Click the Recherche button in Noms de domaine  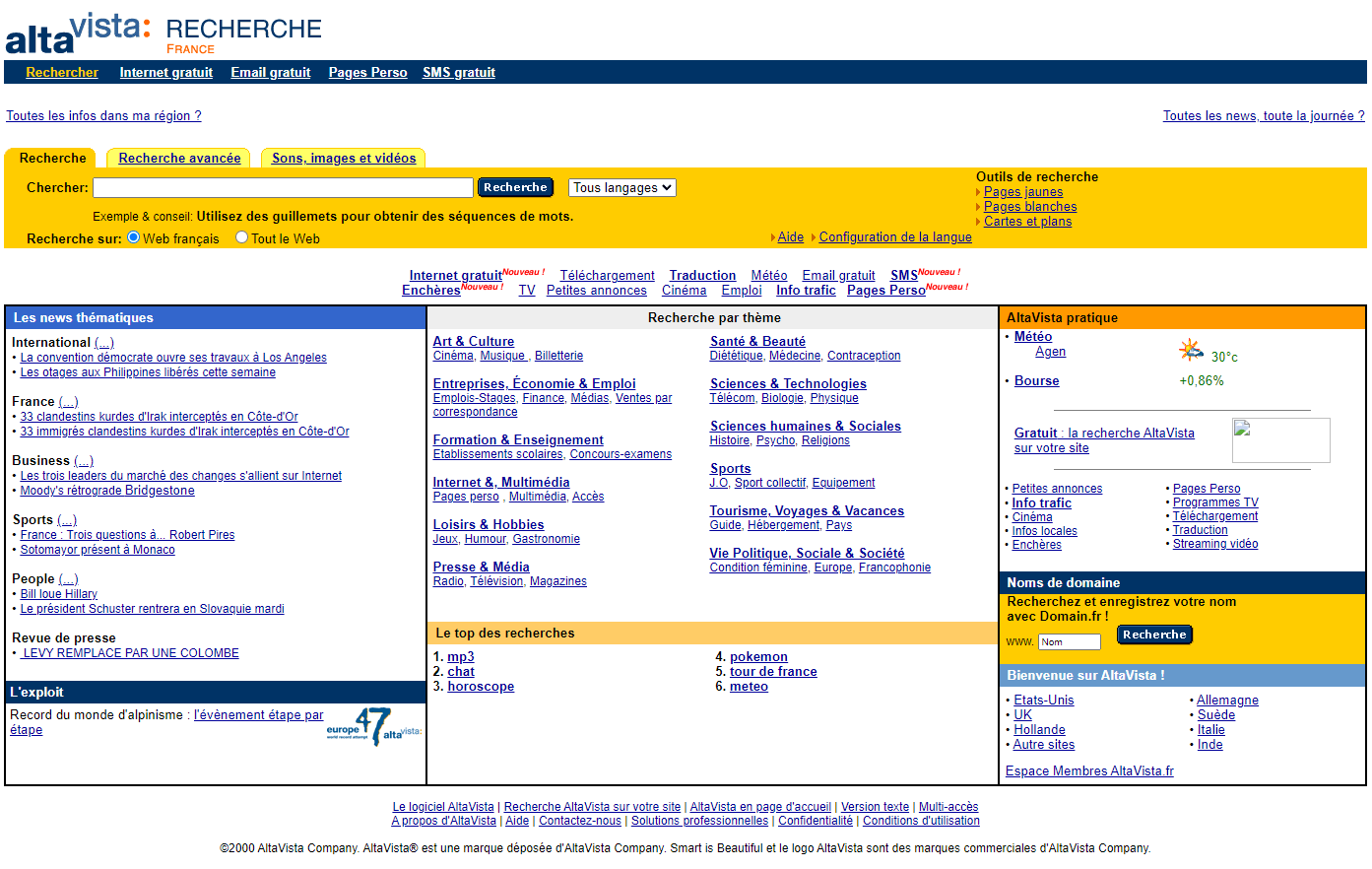pos(1154,635)
